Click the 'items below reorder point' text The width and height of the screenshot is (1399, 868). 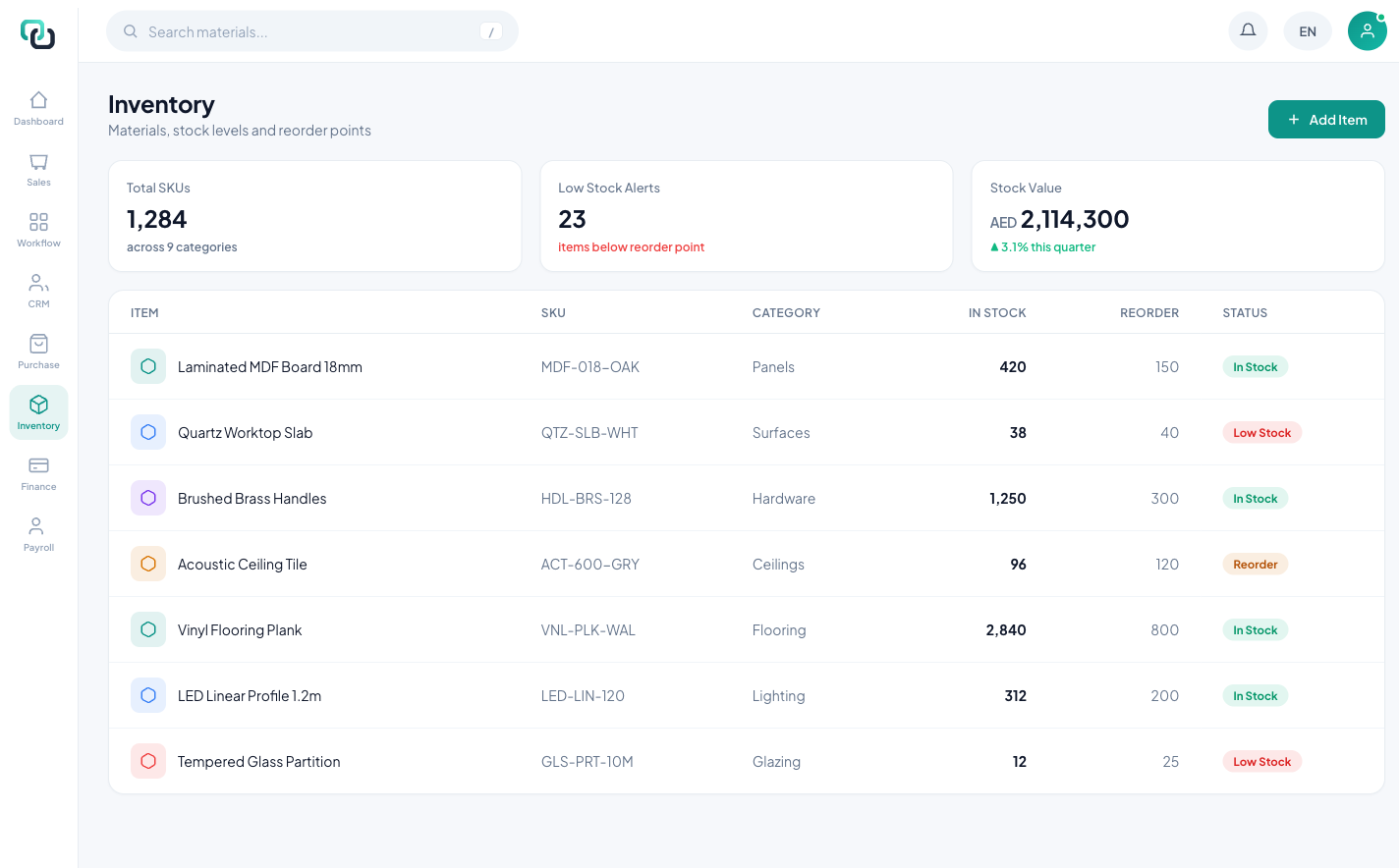click(x=632, y=247)
